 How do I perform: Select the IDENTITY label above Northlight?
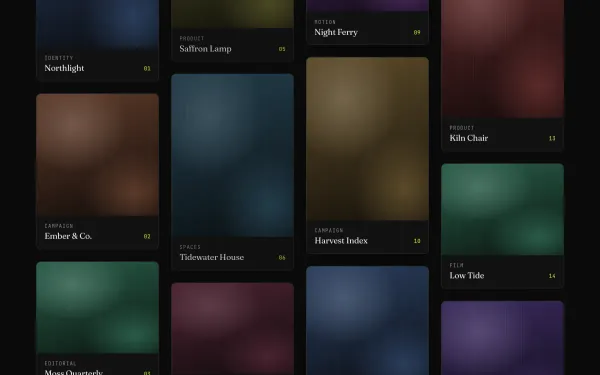(x=59, y=58)
